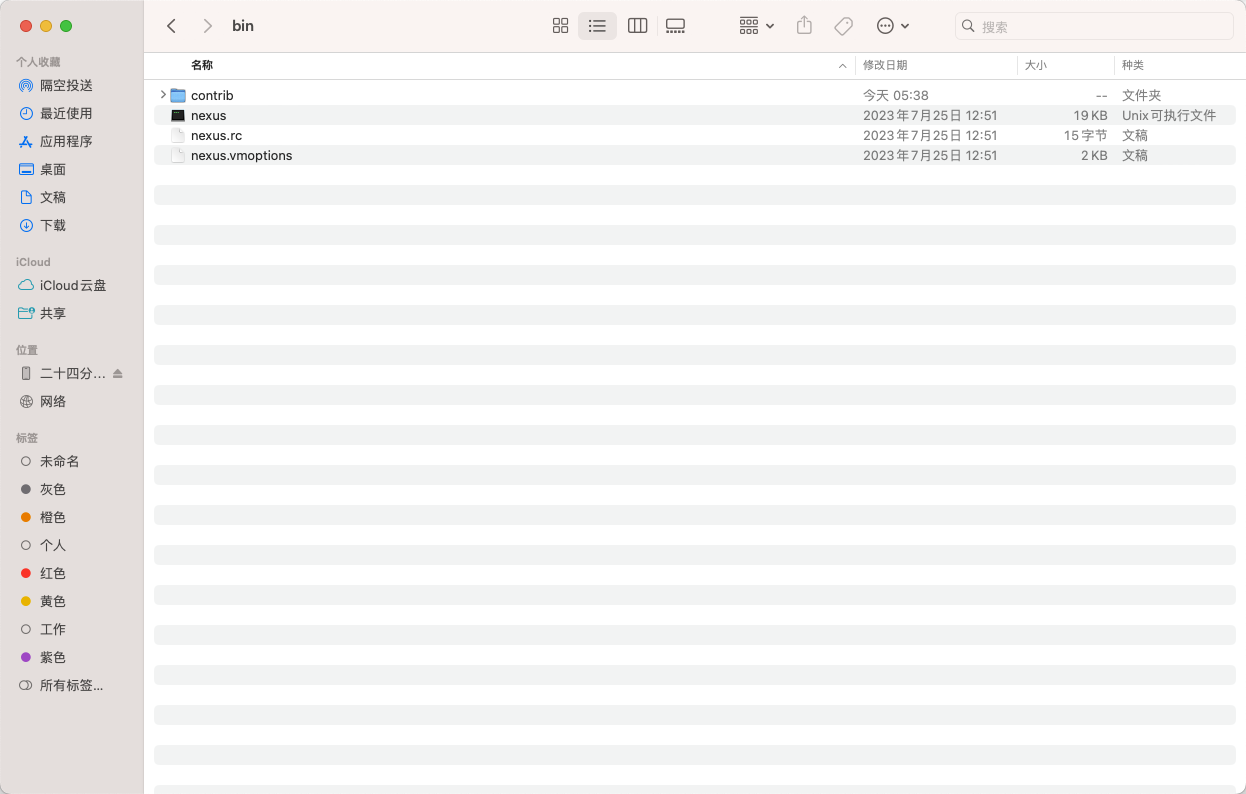Screen dimensions: 1246x794
Task: Select the red (红色) tag
Action: point(52,573)
